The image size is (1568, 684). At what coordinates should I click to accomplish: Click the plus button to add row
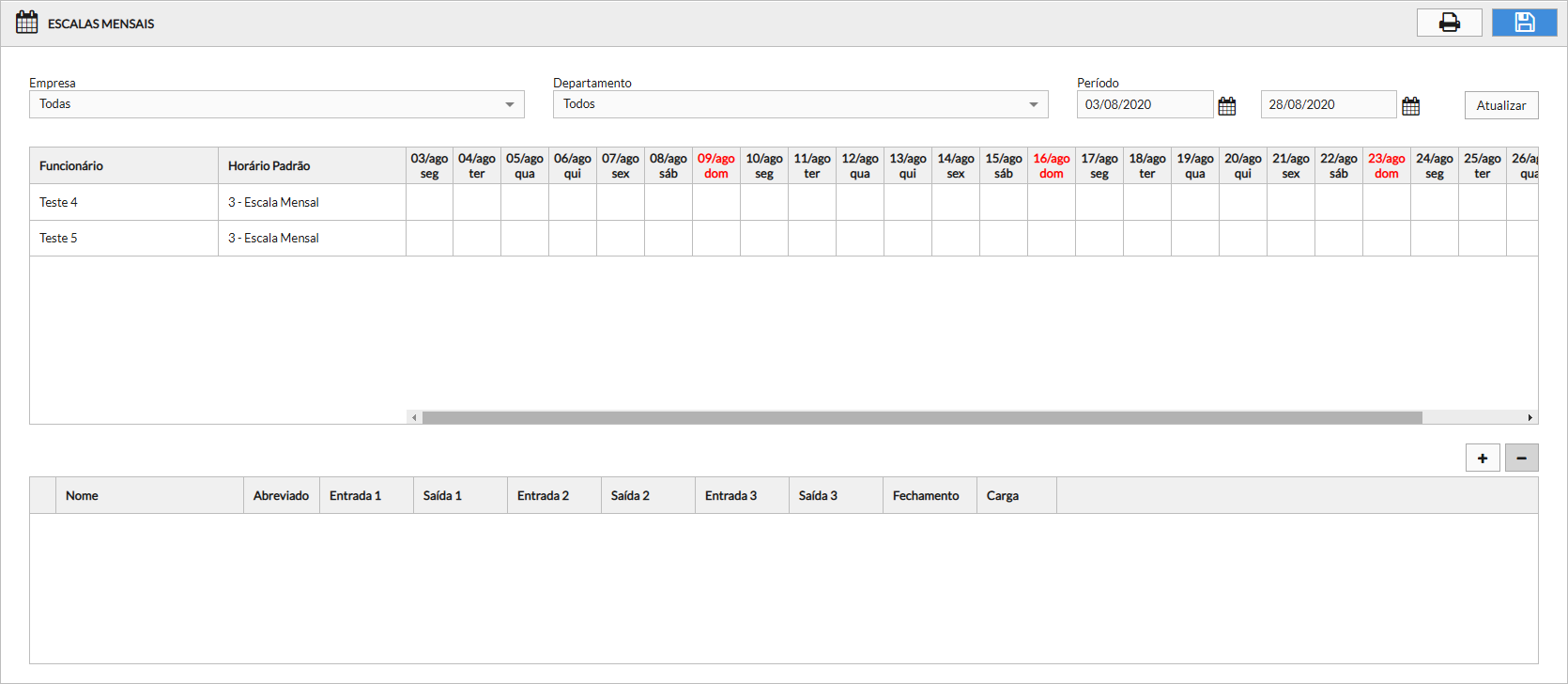point(1483,459)
